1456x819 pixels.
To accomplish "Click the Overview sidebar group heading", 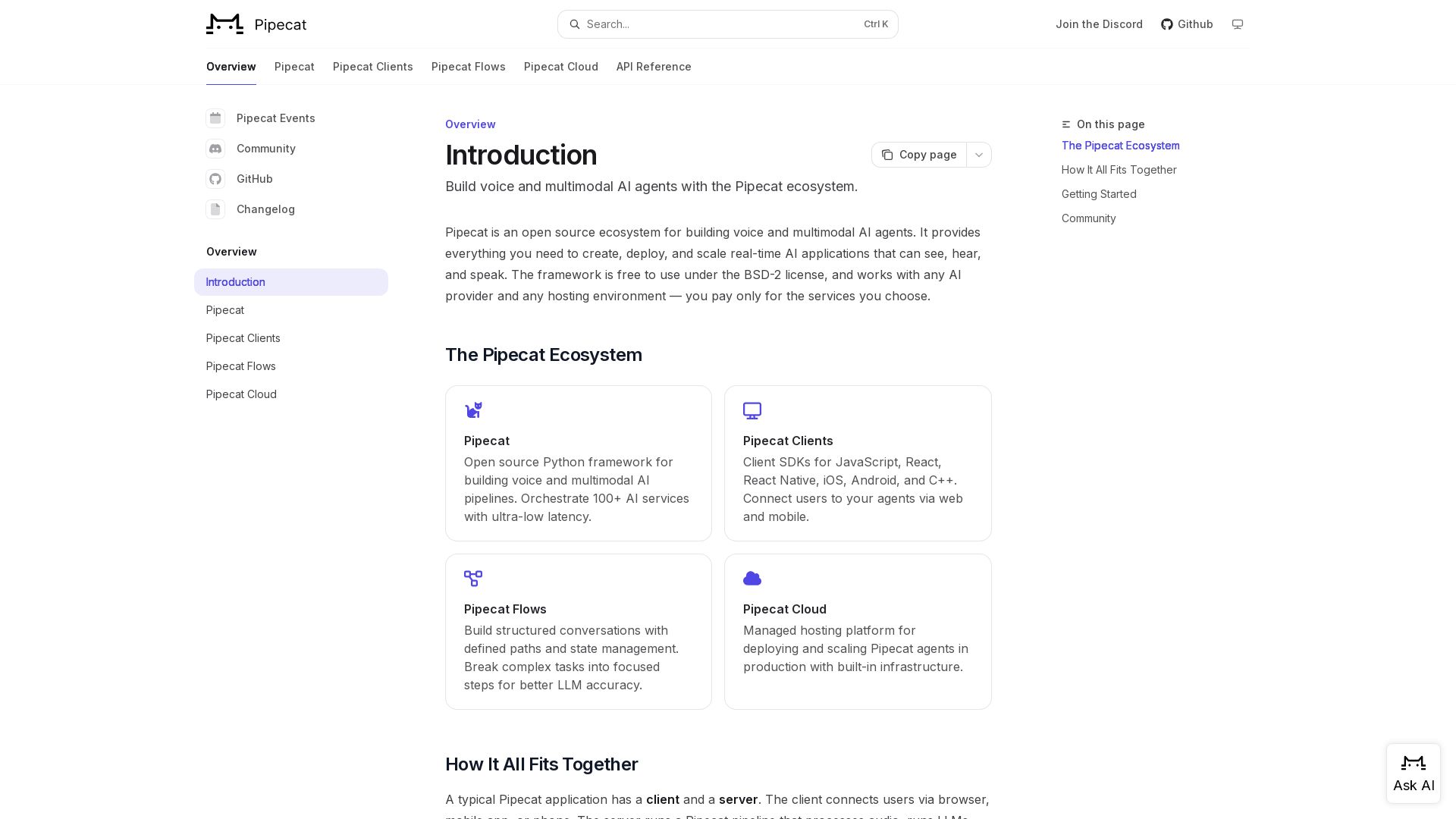I will click(x=231, y=252).
